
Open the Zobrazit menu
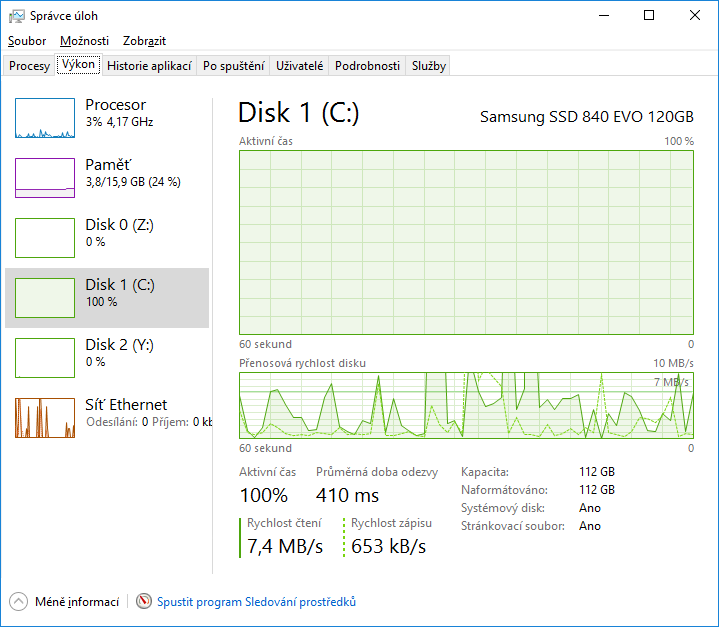coord(144,41)
